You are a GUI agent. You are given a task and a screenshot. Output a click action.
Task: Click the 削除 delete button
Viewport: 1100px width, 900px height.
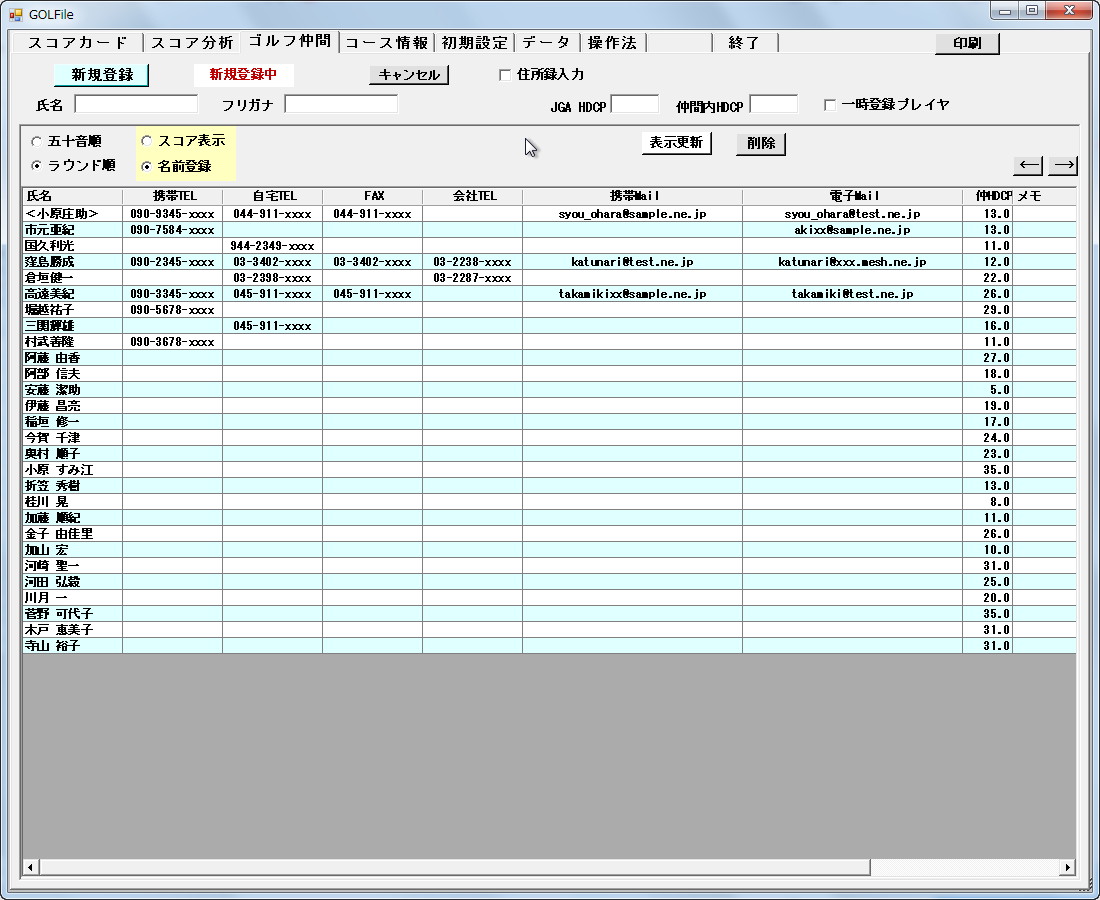pyautogui.click(x=761, y=143)
